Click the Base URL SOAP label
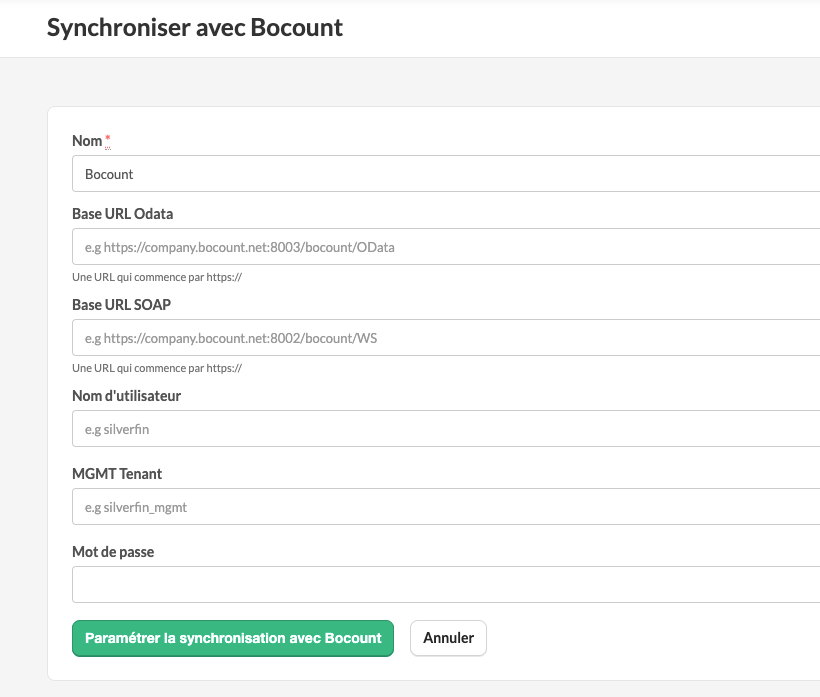This screenshot has width=820, height=697. [x=121, y=305]
